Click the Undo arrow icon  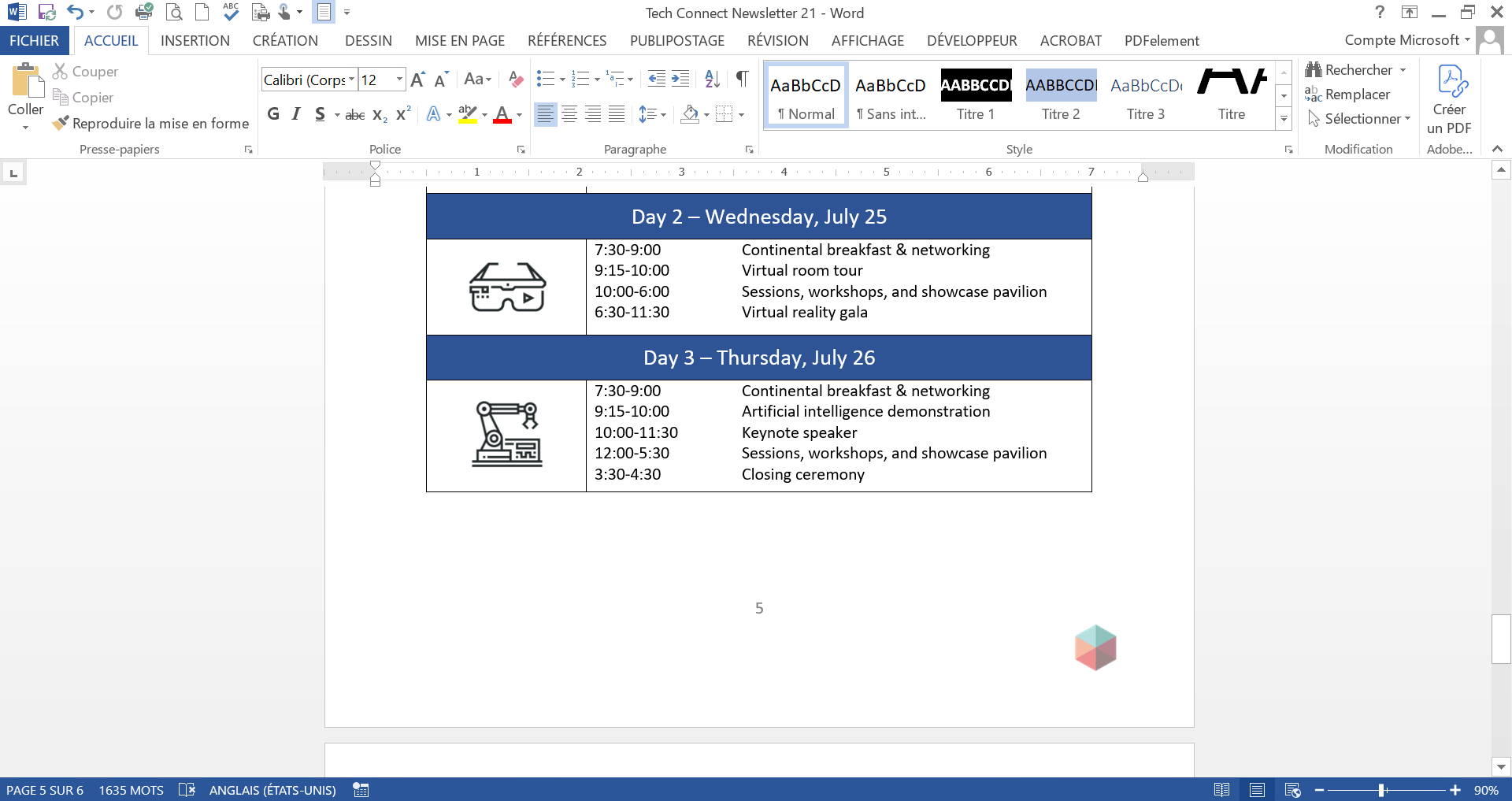pyautogui.click(x=75, y=12)
